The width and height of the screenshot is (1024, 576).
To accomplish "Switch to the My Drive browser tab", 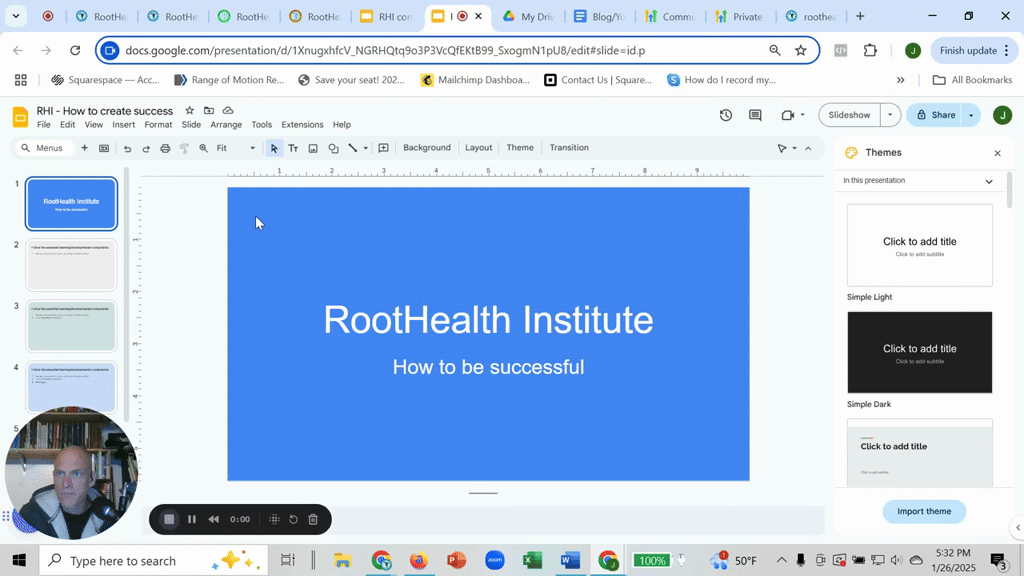I will click(529, 16).
